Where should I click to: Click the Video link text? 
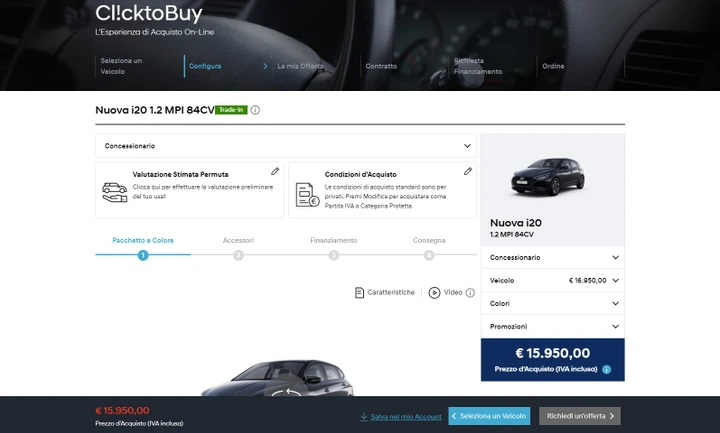453,292
